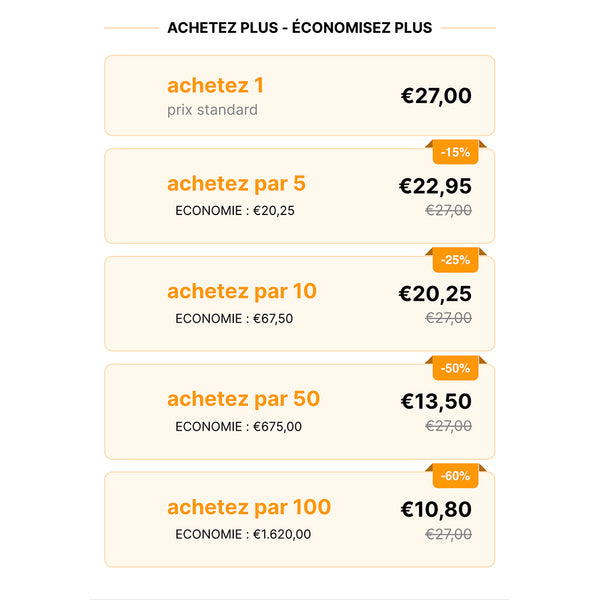Select the €10,80 unit price
Image resolution: width=600 pixels, height=600 pixels.
[x=436, y=510]
